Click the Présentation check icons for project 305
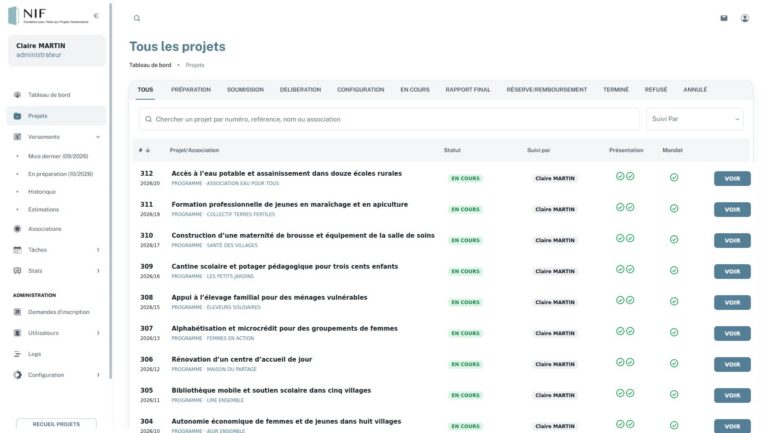The height and width of the screenshot is (433, 768). tap(625, 393)
